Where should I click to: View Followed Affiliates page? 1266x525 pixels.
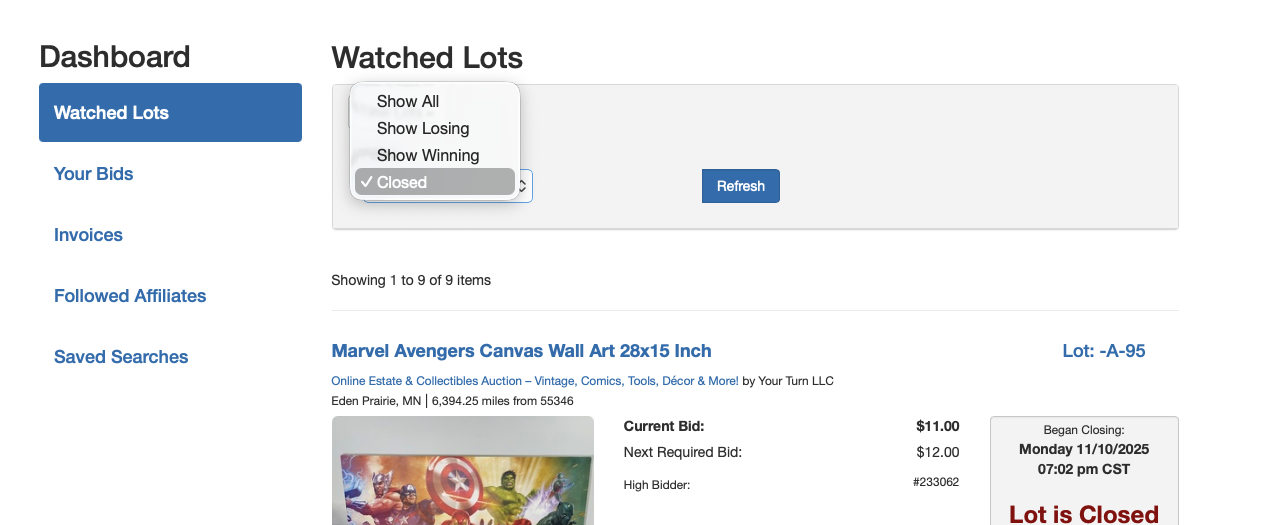click(x=130, y=296)
